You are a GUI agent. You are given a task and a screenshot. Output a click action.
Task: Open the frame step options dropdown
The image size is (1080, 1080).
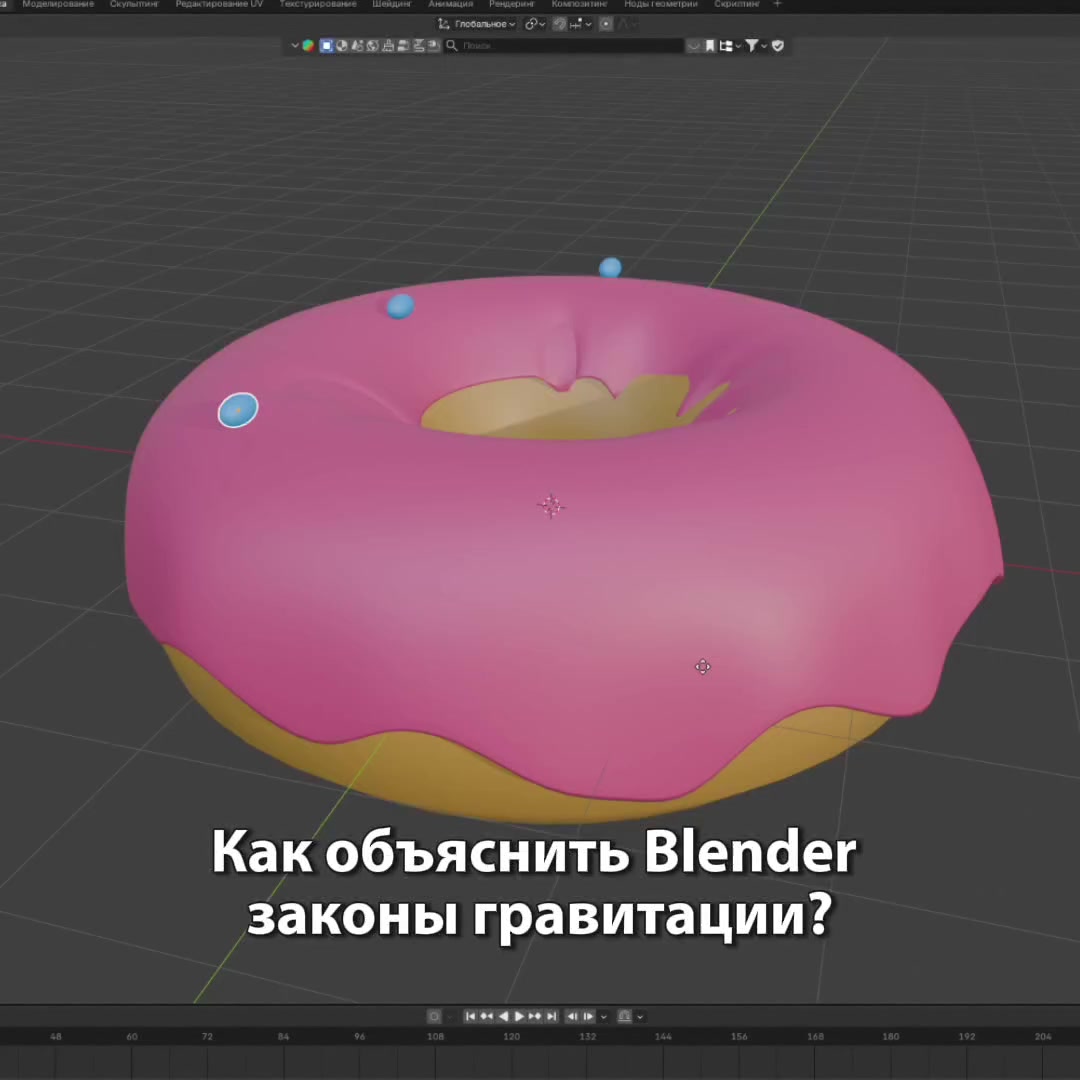(604, 1016)
